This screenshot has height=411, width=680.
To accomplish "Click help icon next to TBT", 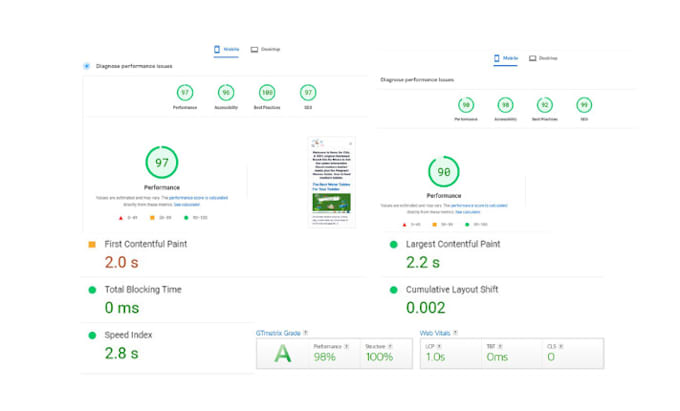I will tap(500, 346).
